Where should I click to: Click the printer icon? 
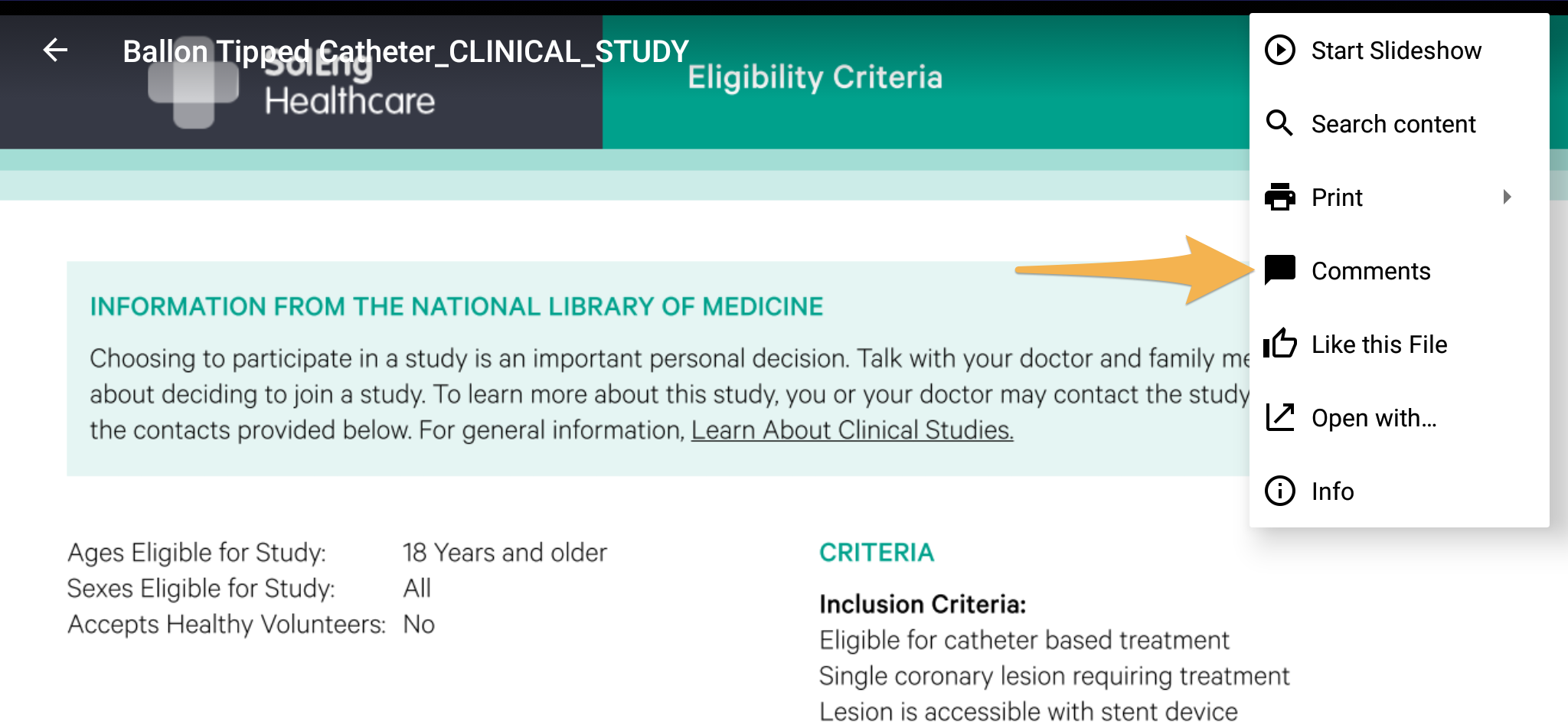tap(1279, 197)
